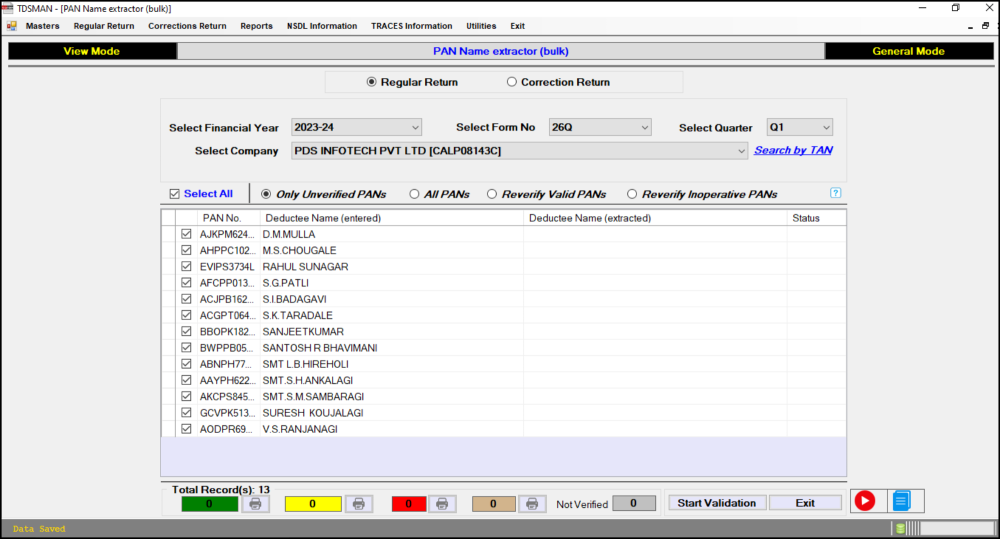The height and width of the screenshot is (539, 1000).
Task: Uncheck the SURESH KOUJALAGI row checkbox
Action: click(x=186, y=413)
